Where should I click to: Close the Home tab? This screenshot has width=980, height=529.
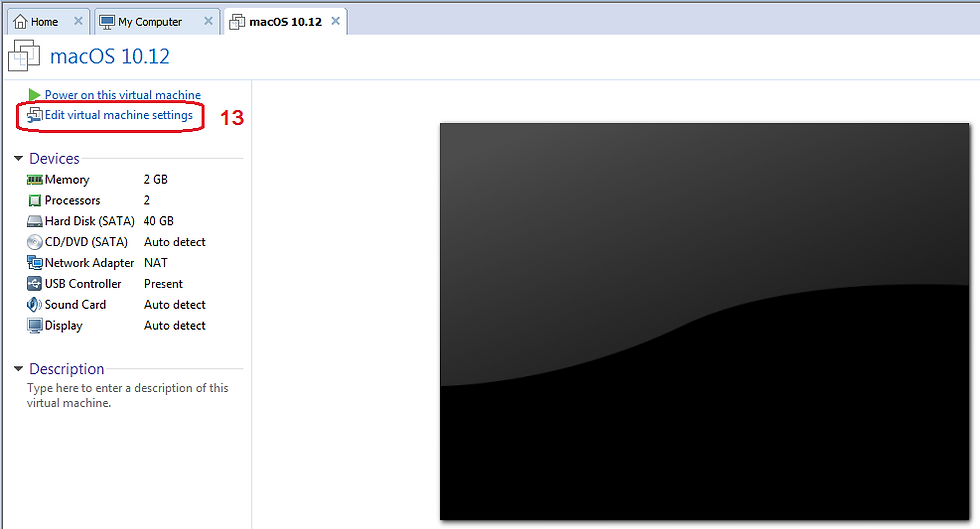click(x=78, y=21)
